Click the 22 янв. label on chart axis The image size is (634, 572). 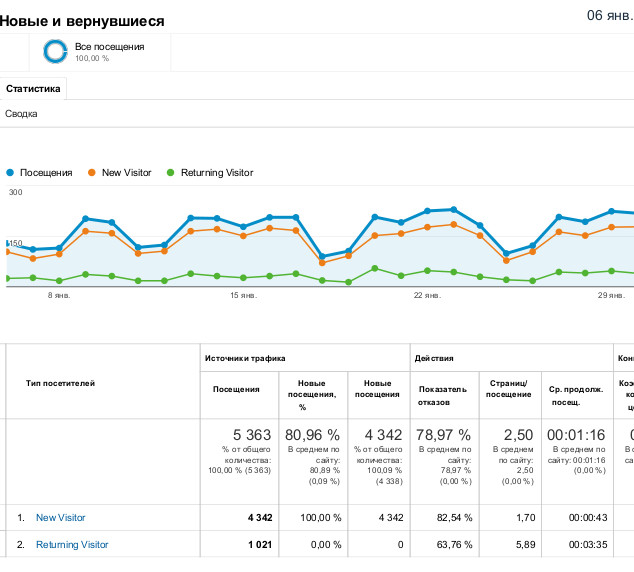click(x=427, y=296)
